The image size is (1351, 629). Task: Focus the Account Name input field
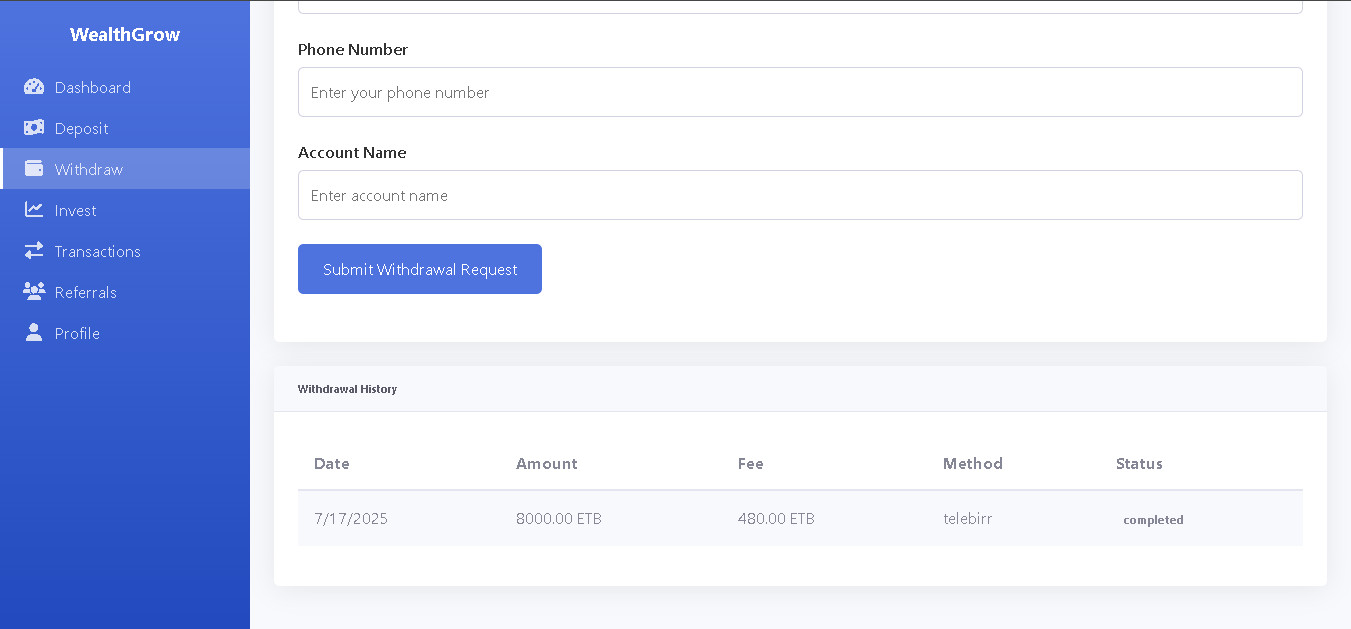click(800, 195)
